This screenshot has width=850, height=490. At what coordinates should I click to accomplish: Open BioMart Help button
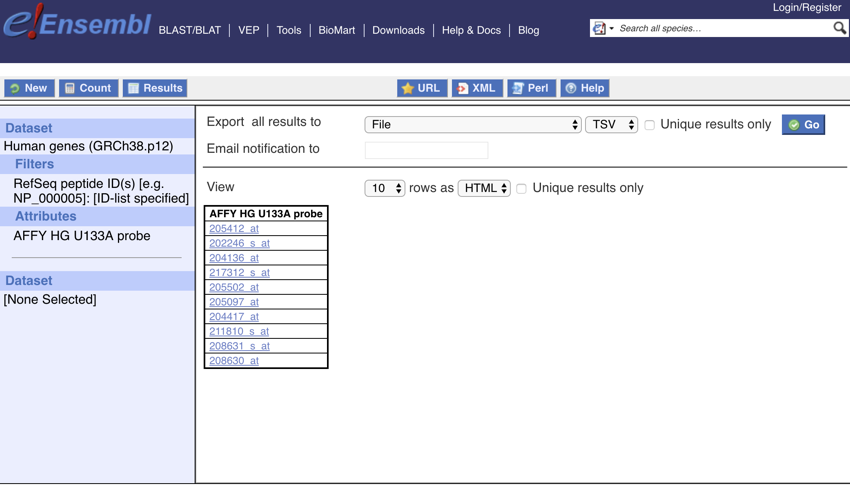(x=584, y=88)
